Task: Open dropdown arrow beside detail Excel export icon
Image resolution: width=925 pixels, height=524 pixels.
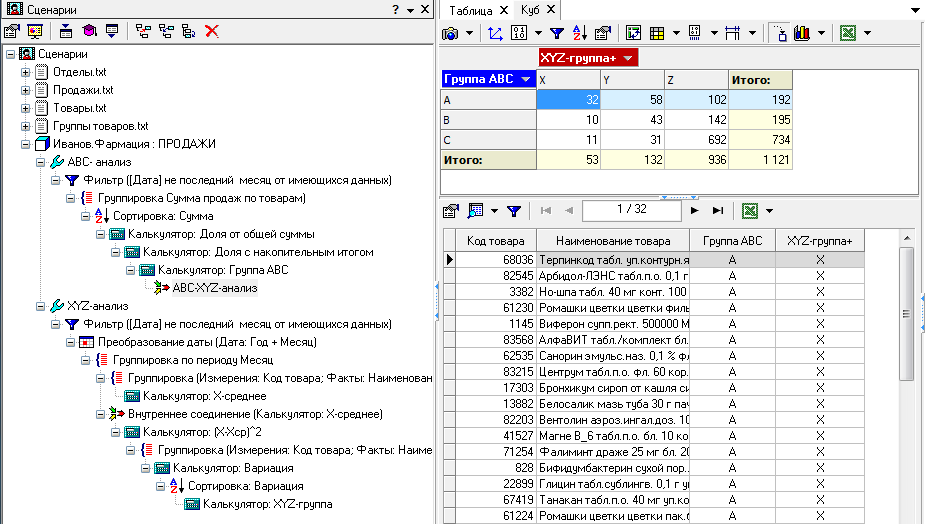Action: click(x=769, y=211)
